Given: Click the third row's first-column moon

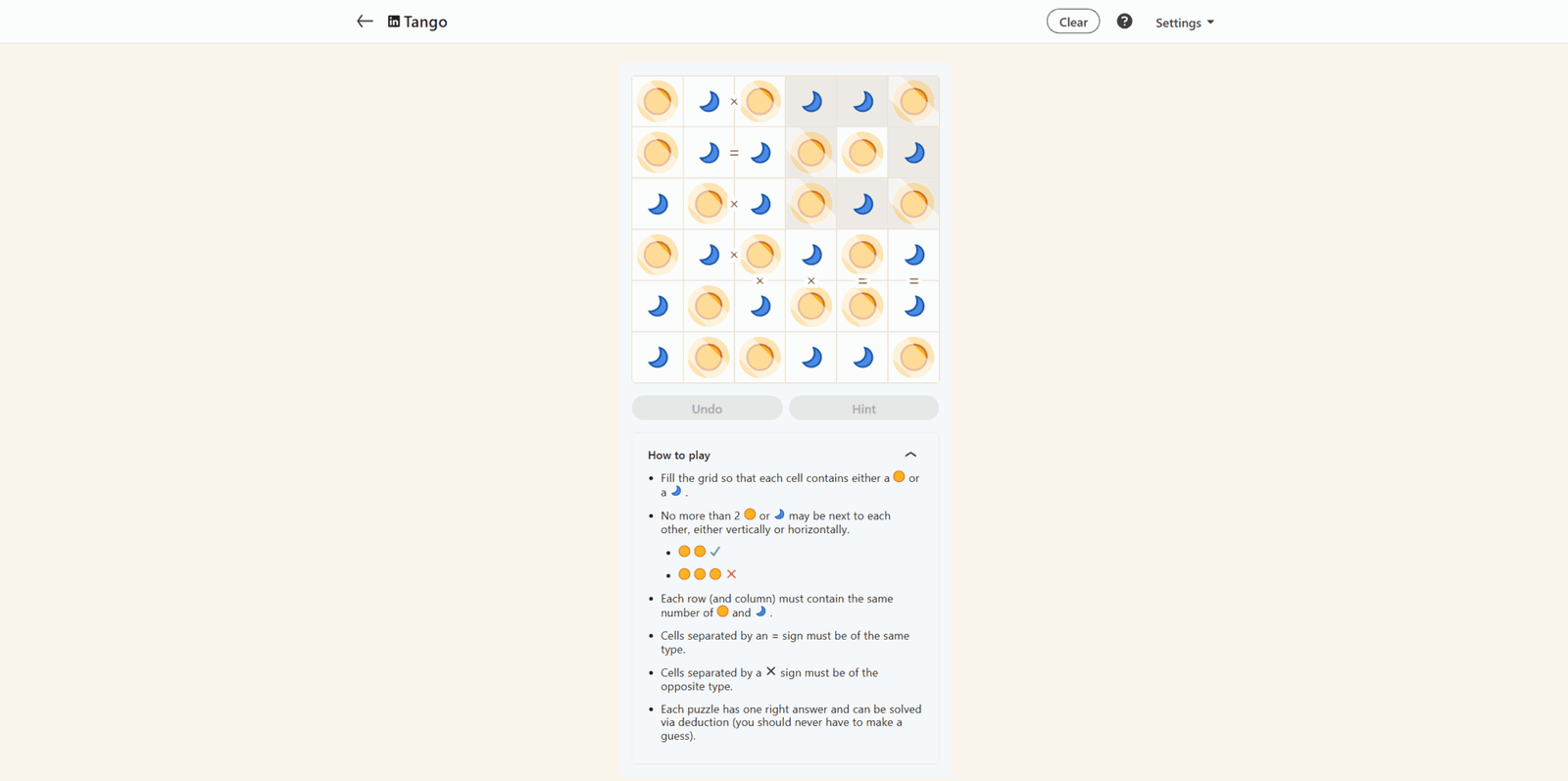Looking at the screenshot, I should pos(658,204).
